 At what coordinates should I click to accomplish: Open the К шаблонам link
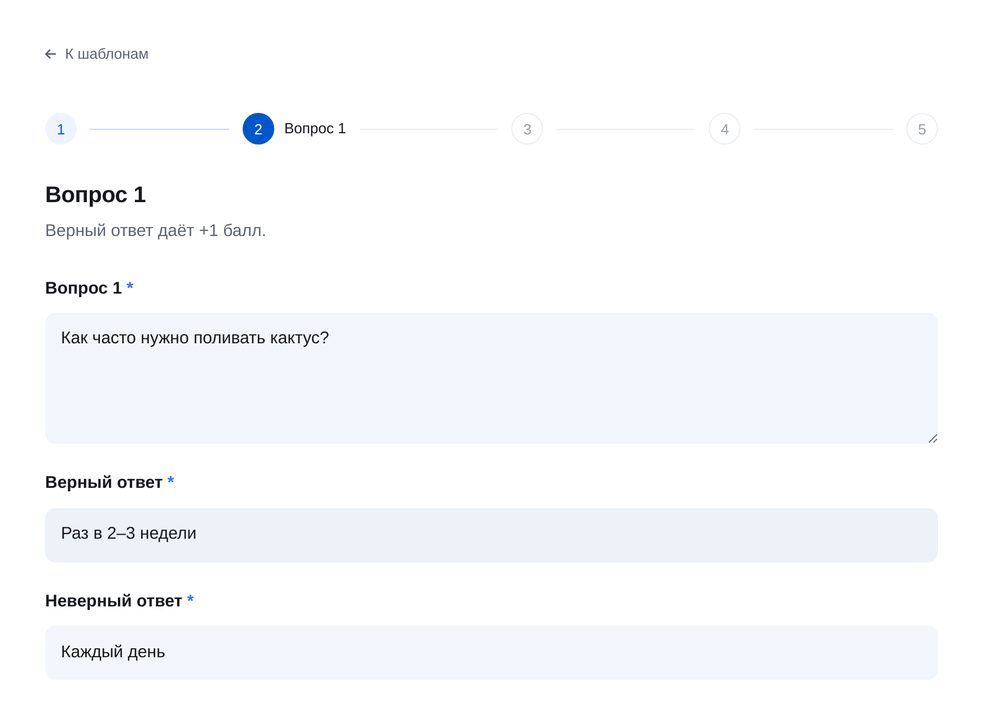click(97, 54)
